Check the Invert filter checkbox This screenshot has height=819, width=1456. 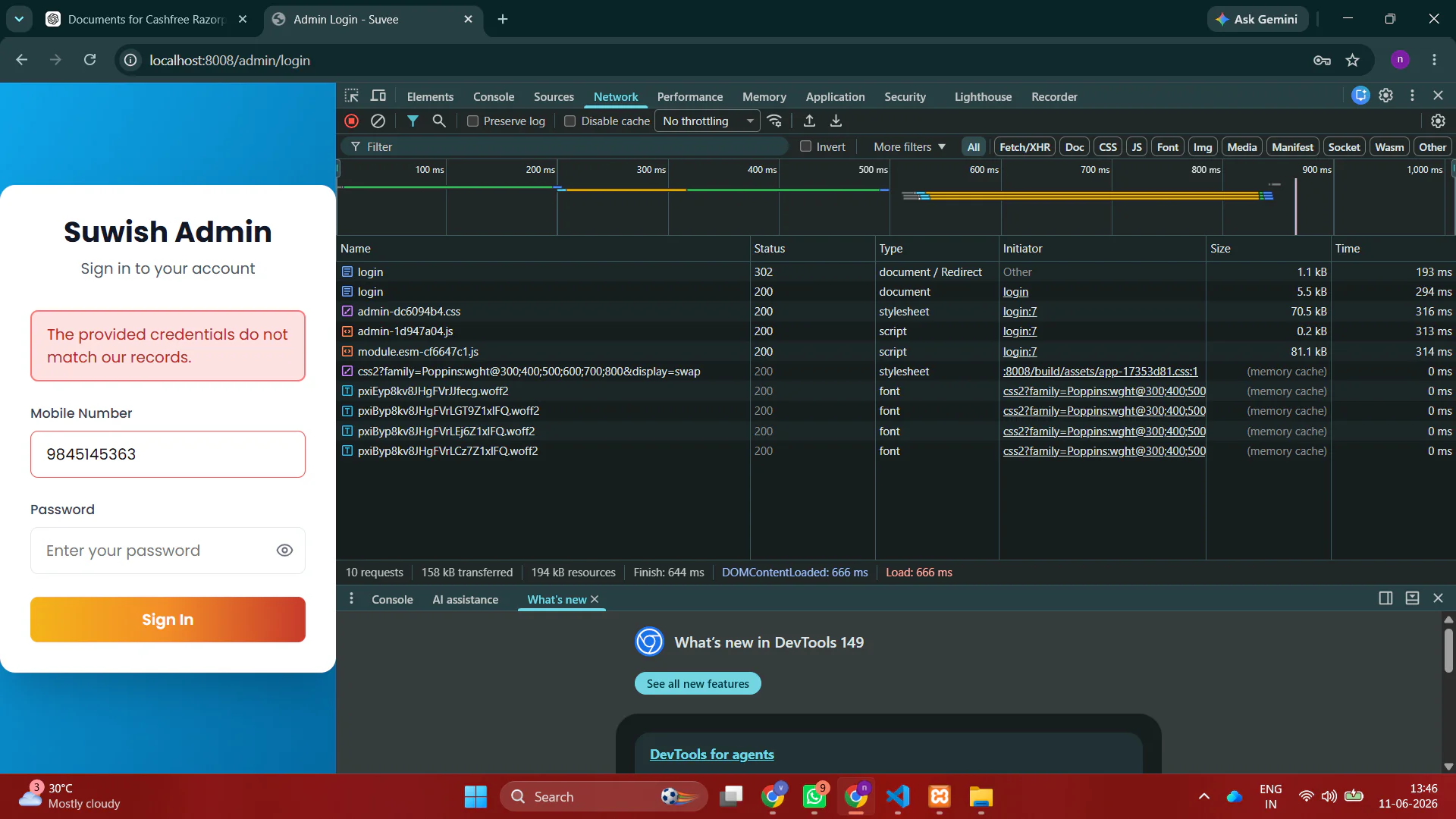pos(805,146)
